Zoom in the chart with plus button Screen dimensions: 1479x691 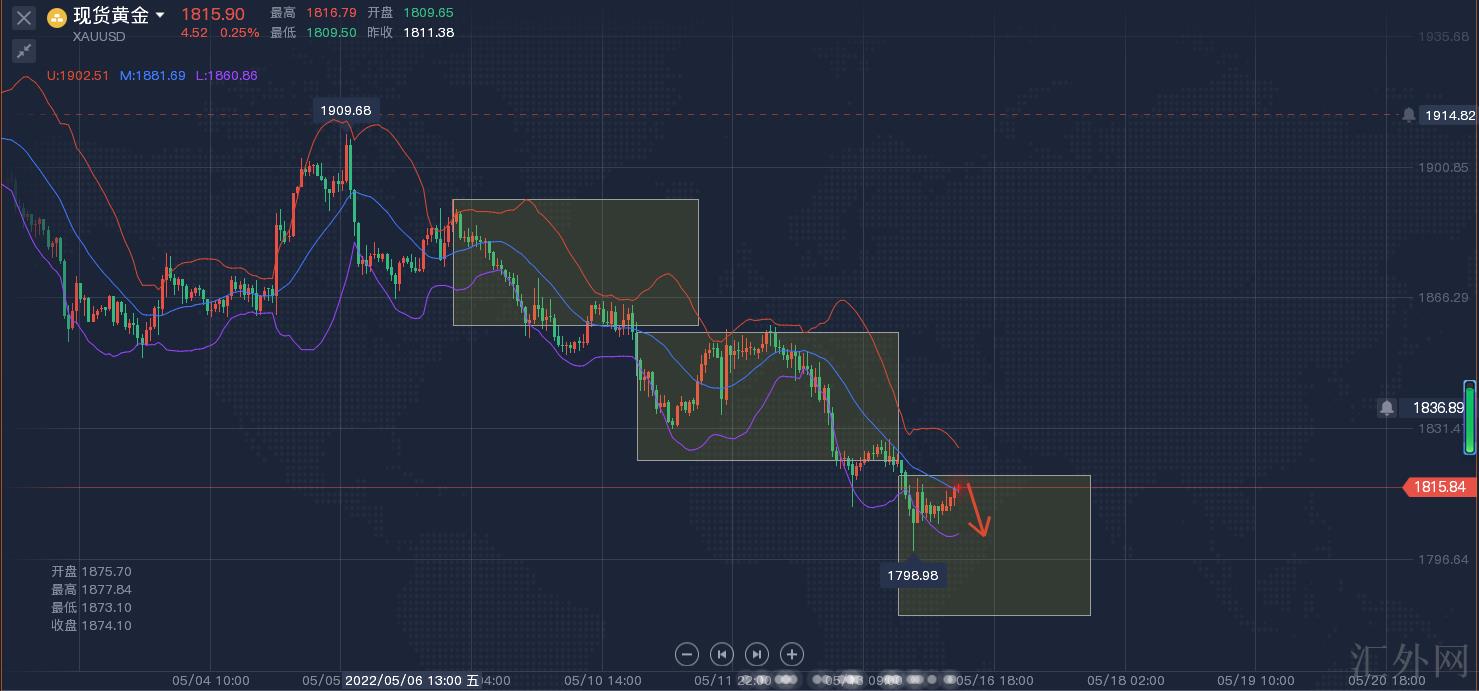[792, 654]
